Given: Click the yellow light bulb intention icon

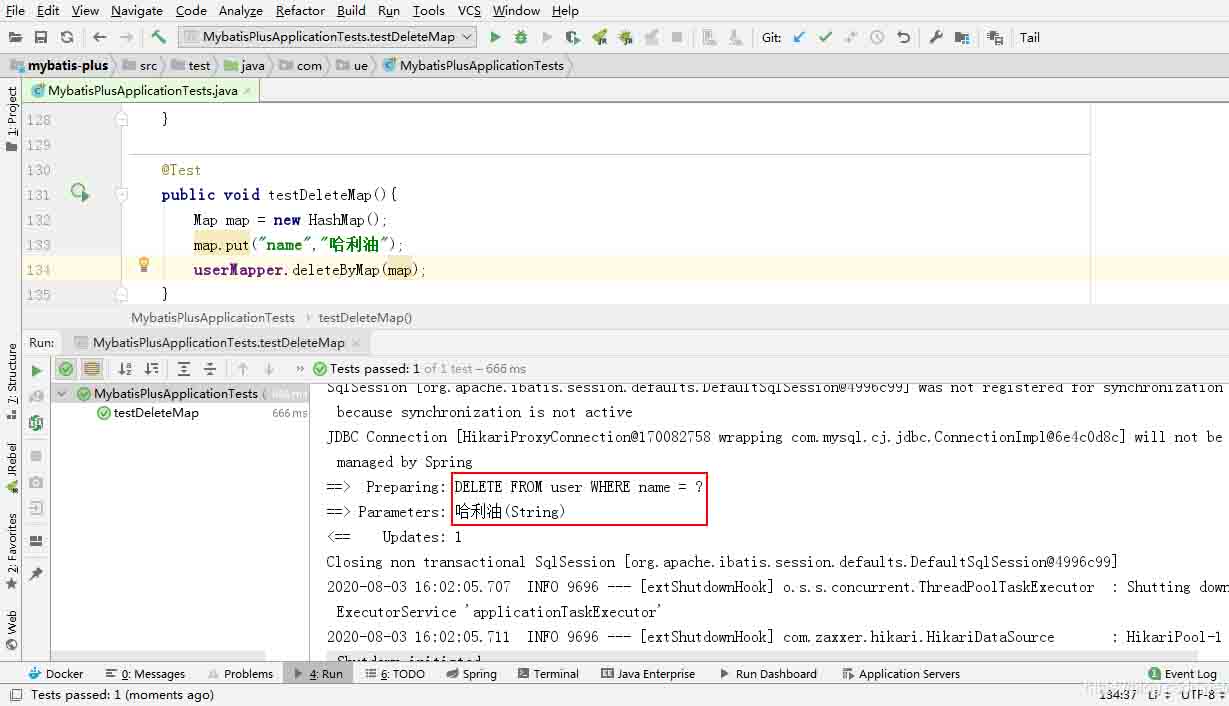Looking at the screenshot, I should tap(144, 265).
